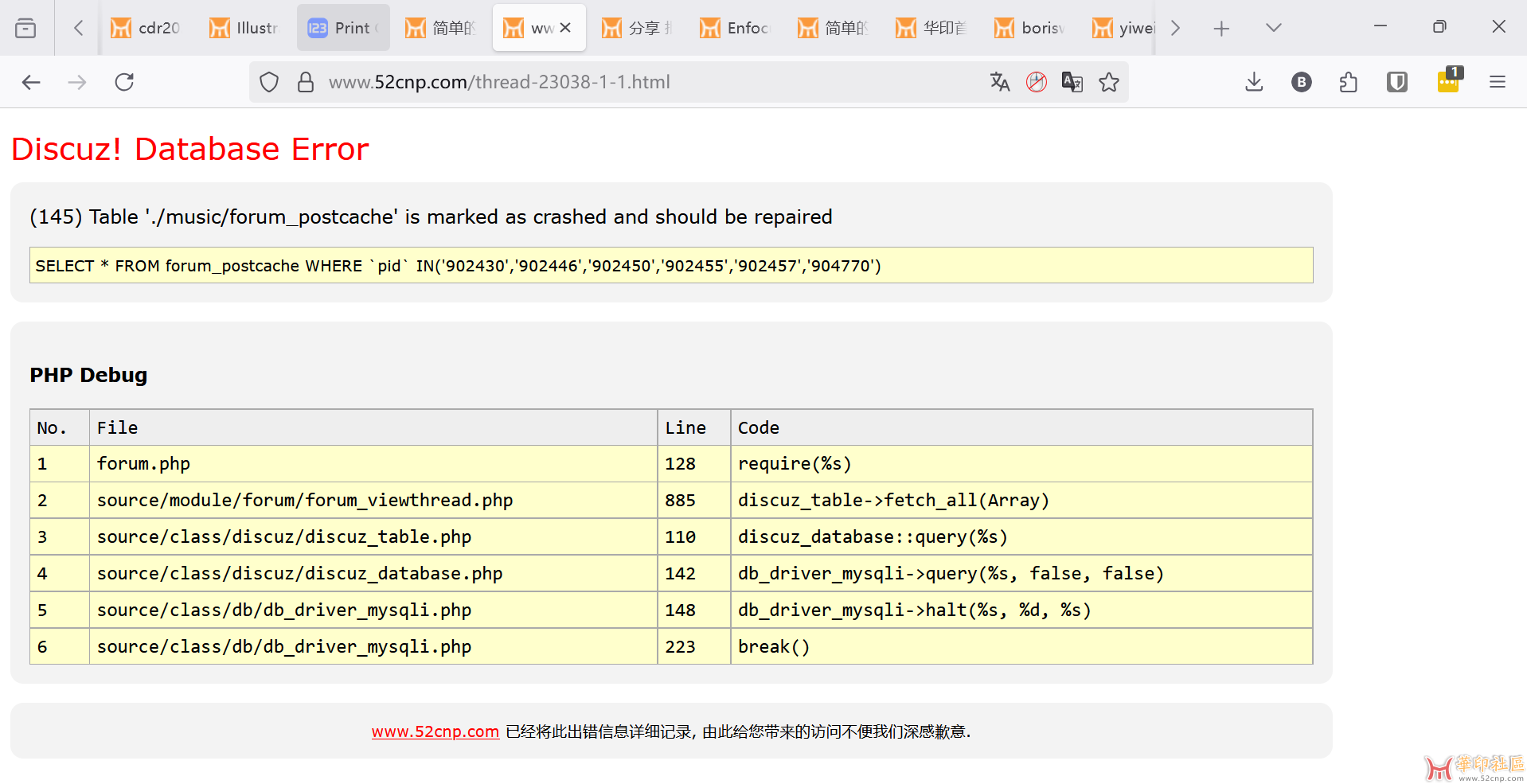Screen dimensions: 1527x784
Task: Click the red blocked-content icon in address bar
Action: 1036,82
